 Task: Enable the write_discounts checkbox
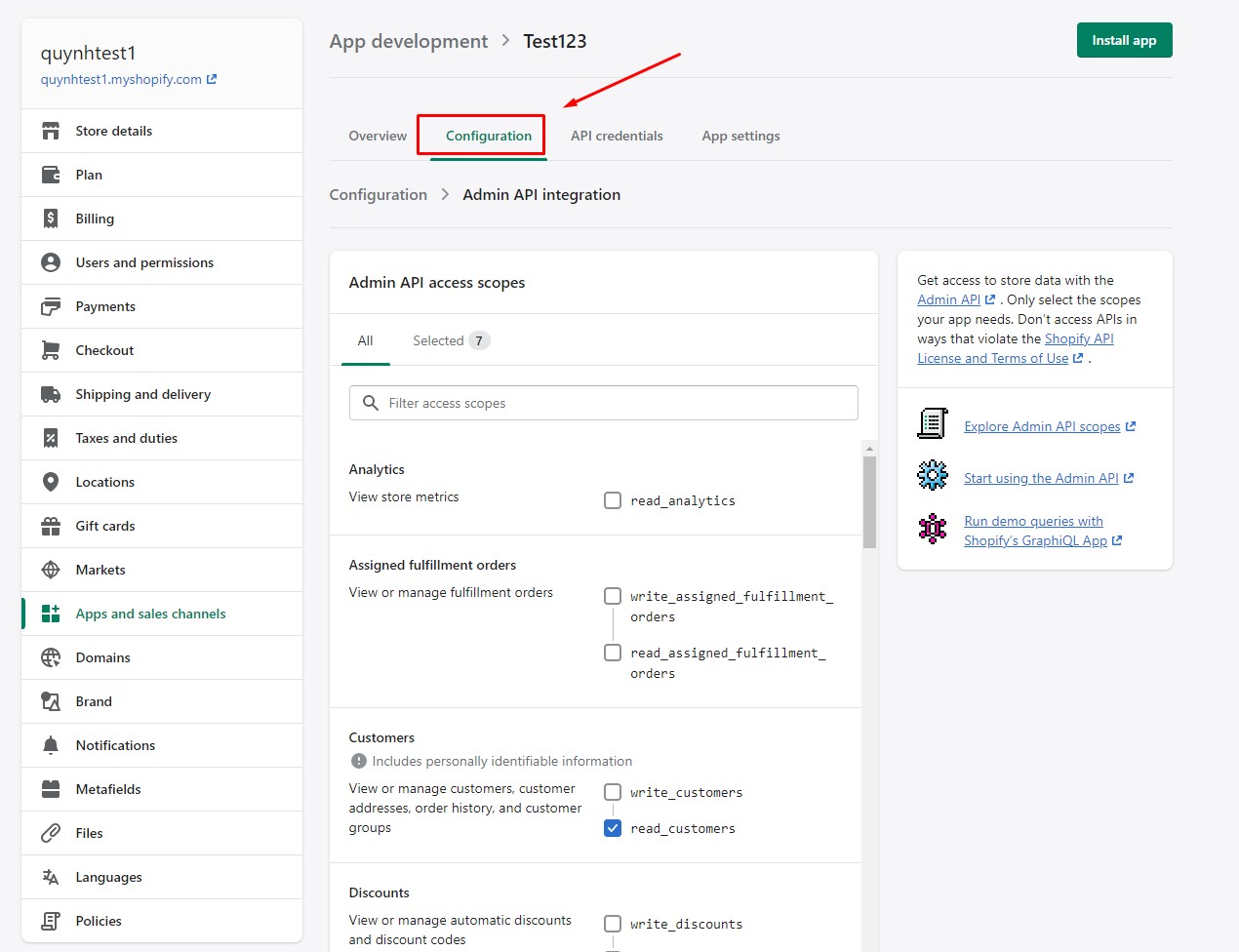pos(613,924)
